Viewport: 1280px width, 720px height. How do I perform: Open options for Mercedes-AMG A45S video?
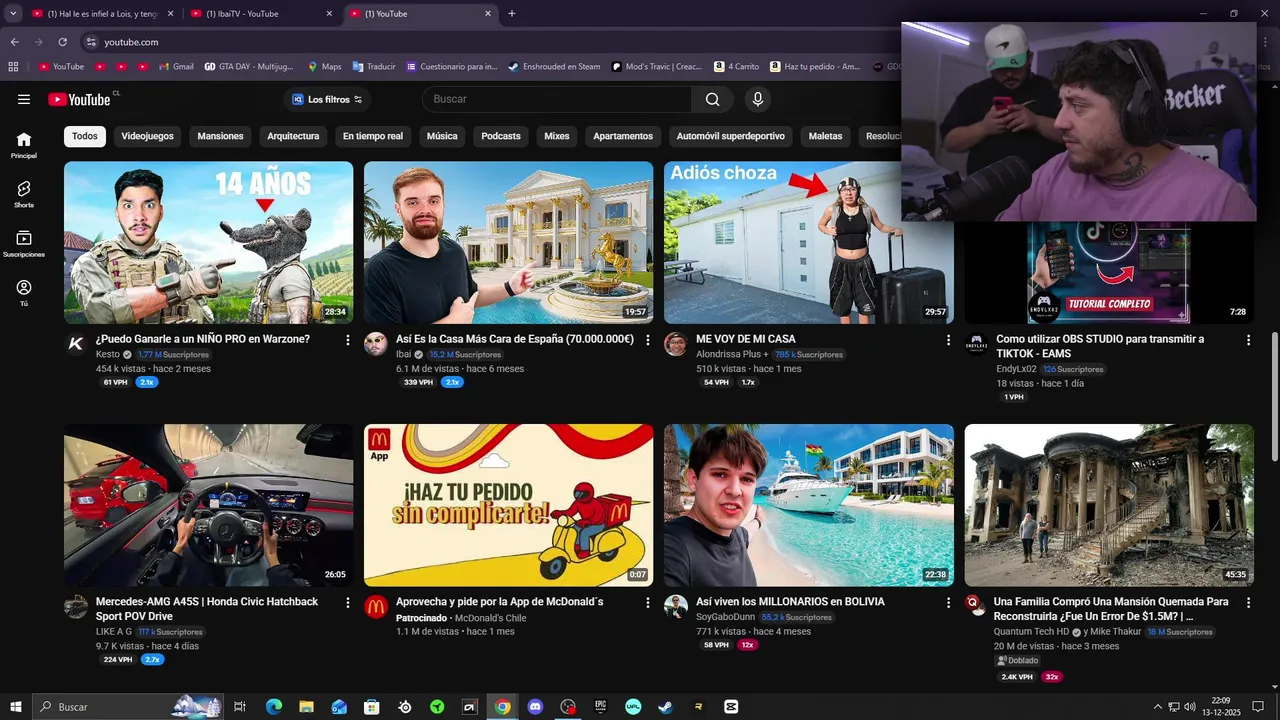click(348, 603)
